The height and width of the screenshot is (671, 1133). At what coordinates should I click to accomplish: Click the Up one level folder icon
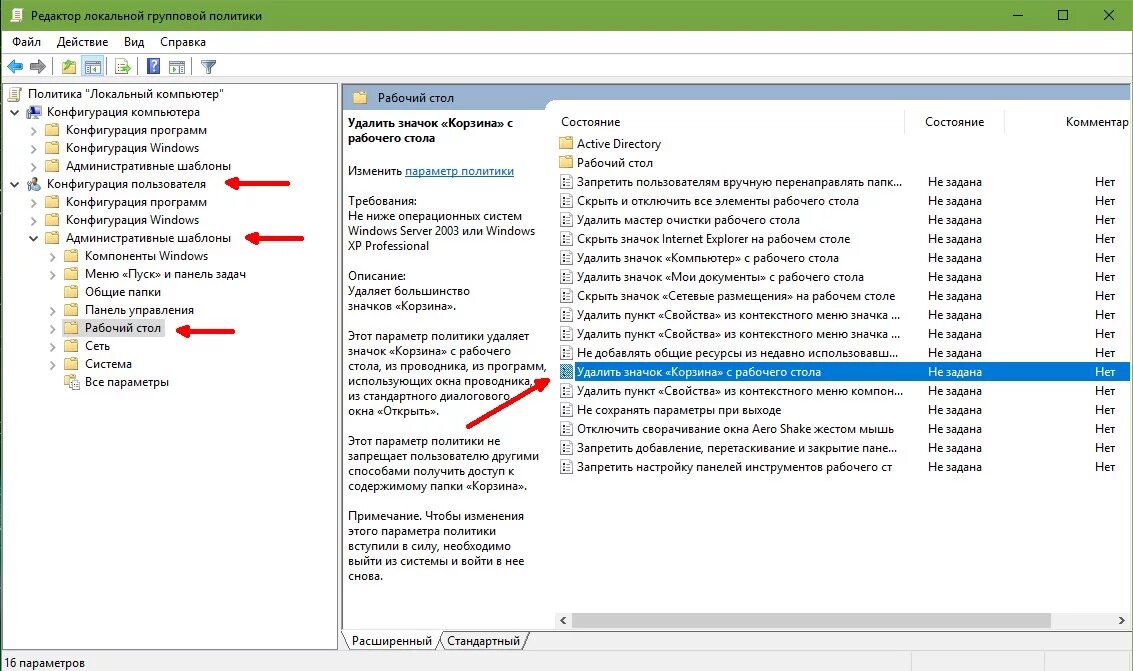69,67
